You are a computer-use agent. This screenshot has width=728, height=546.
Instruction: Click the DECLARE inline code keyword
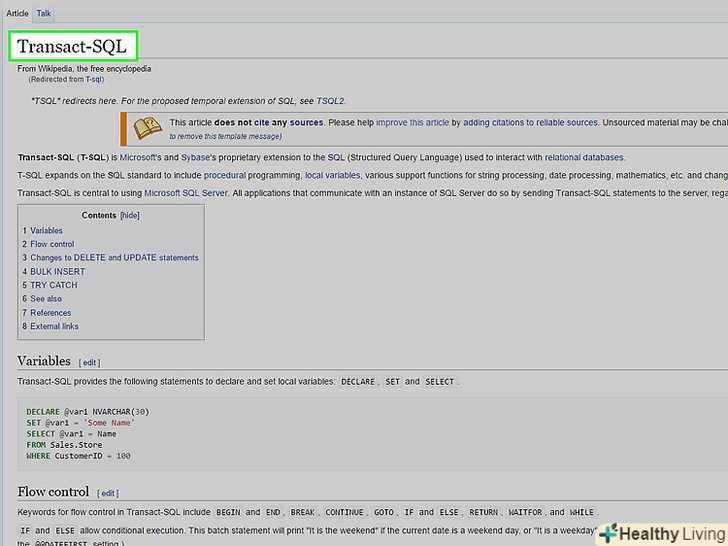tap(358, 382)
